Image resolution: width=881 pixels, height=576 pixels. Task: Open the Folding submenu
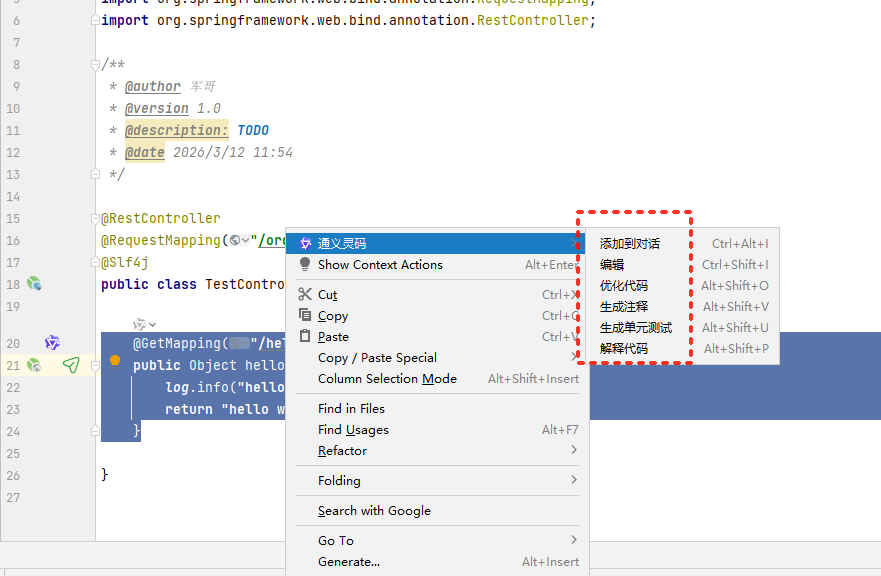pos(339,481)
